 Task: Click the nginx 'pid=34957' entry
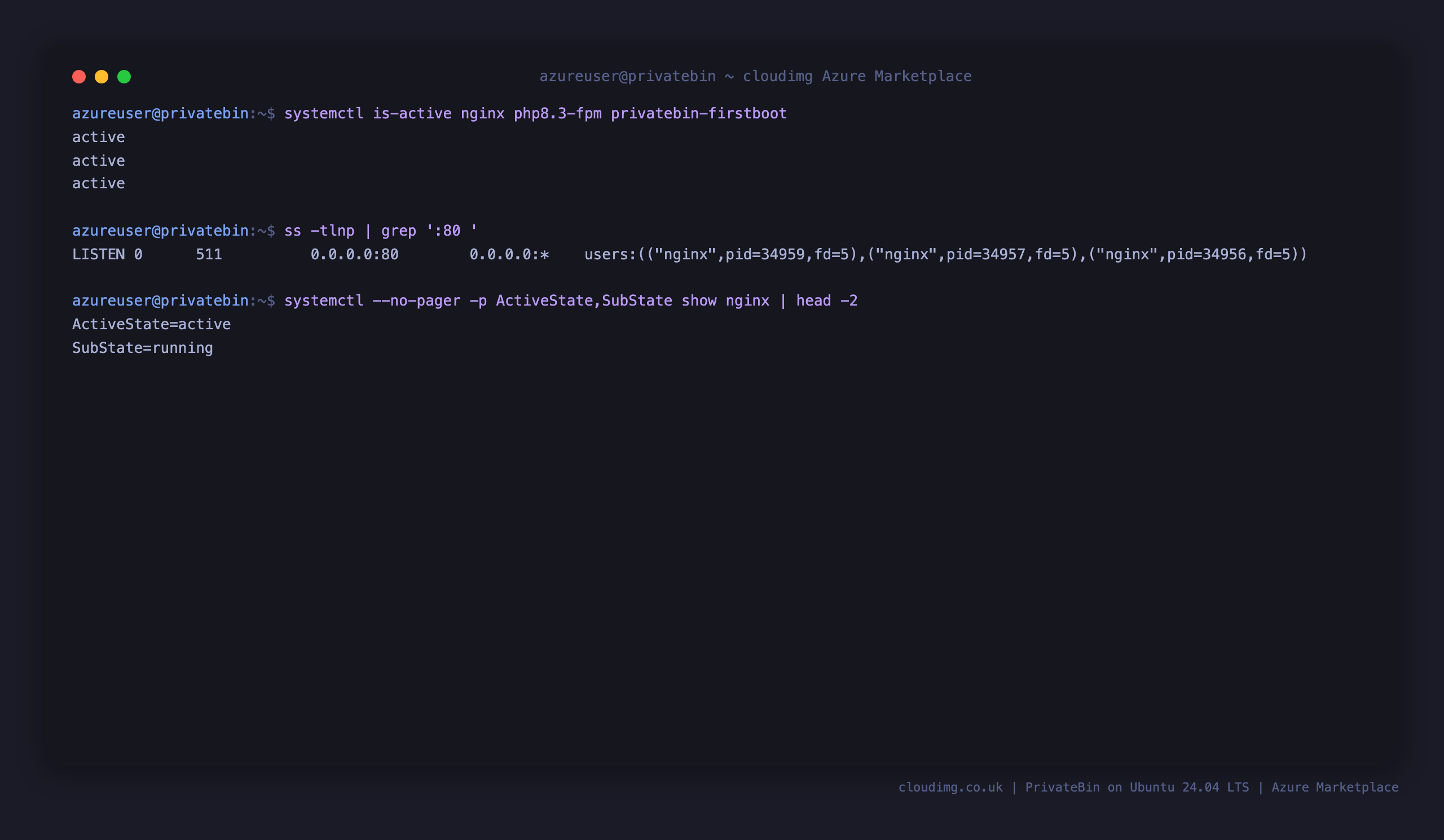985,254
